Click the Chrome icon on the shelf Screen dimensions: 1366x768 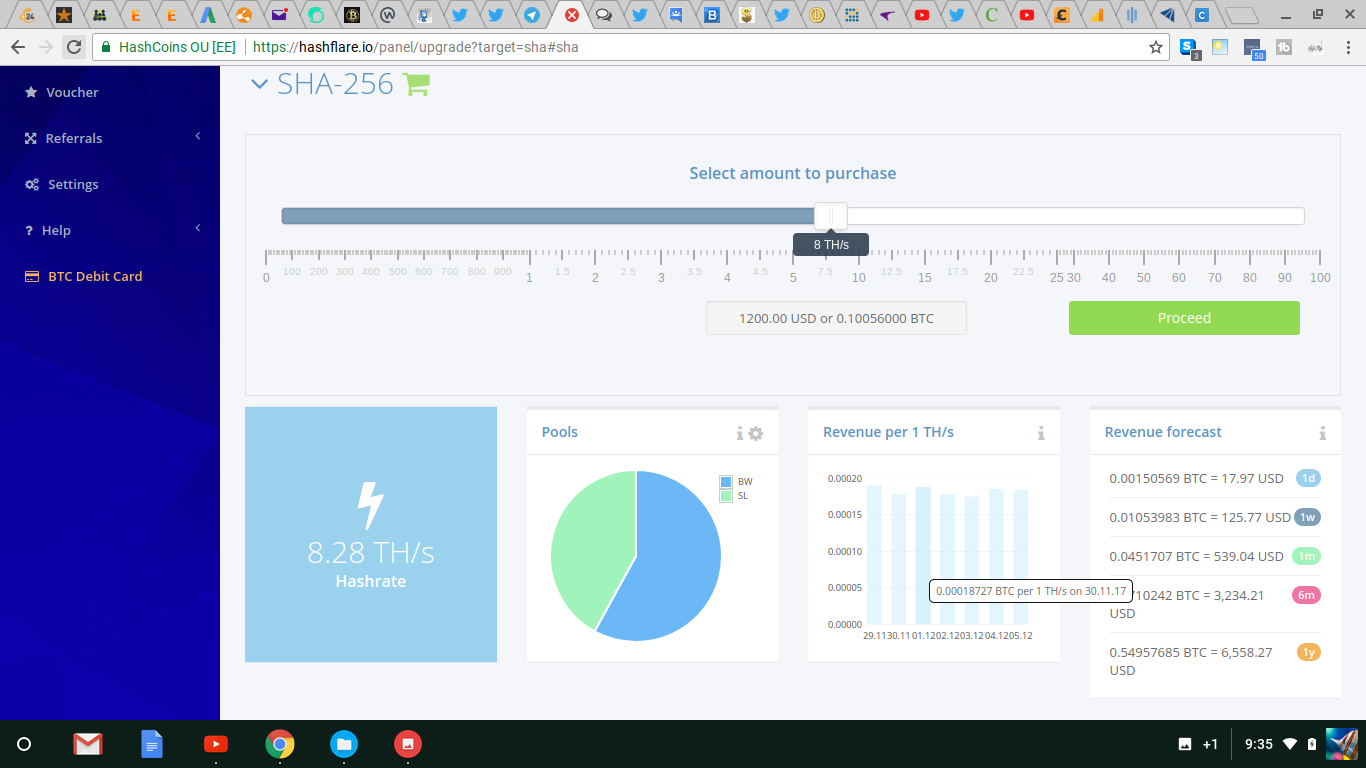pyautogui.click(x=280, y=744)
